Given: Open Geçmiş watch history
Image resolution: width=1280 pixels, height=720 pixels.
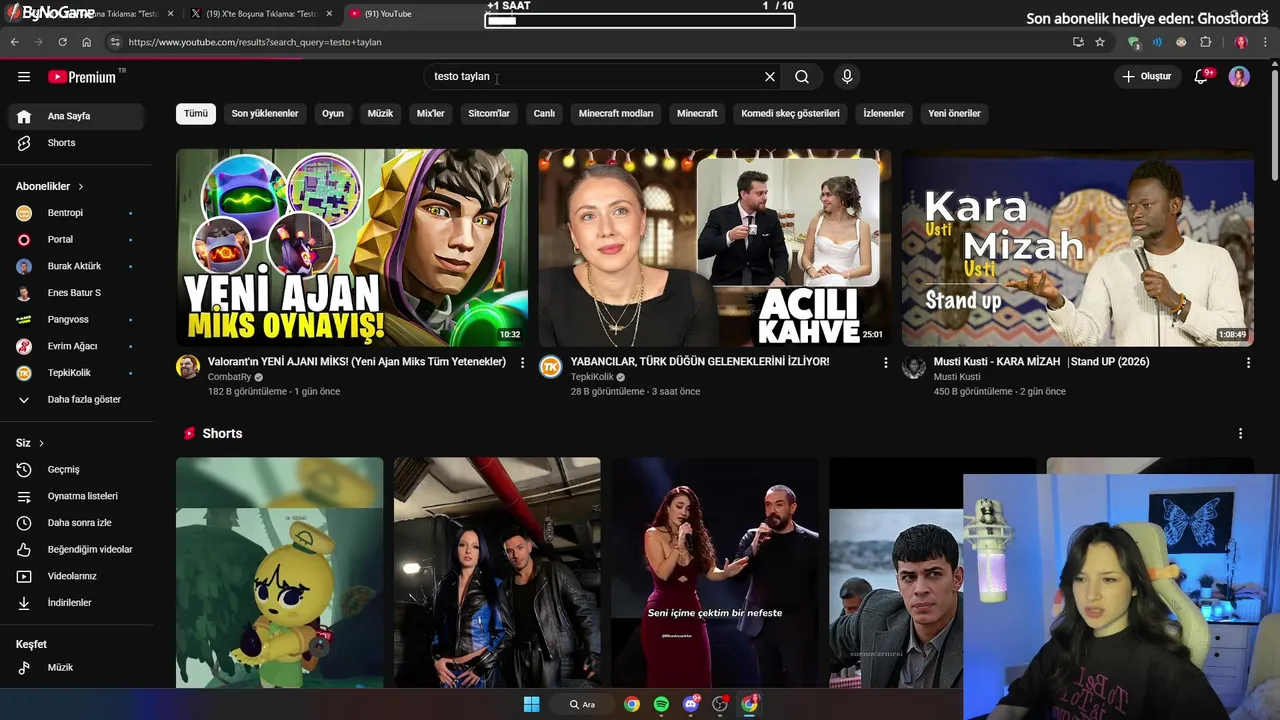Looking at the screenshot, I should coord(76,469).
